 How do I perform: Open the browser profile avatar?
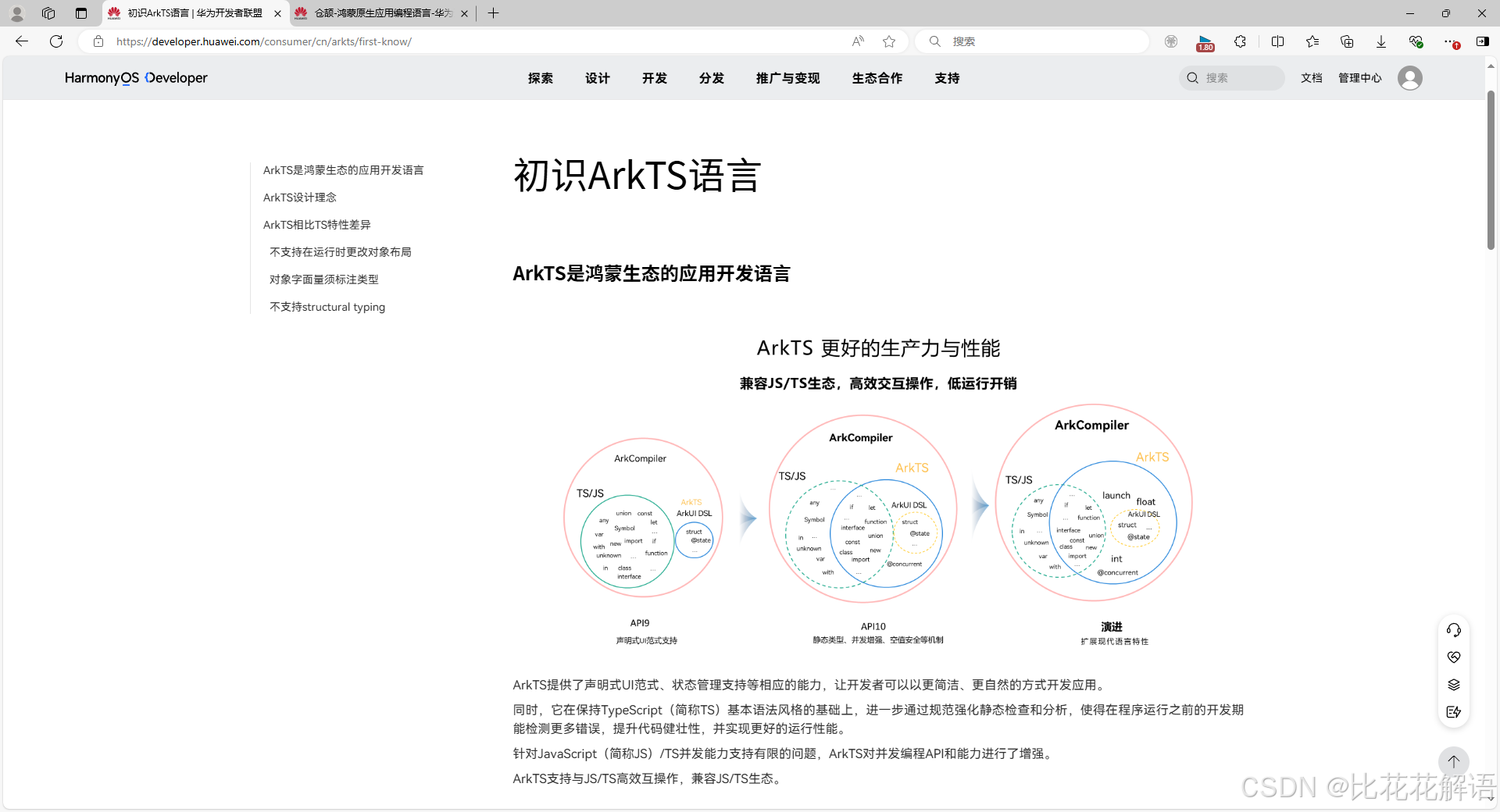(x=16, y=13)
